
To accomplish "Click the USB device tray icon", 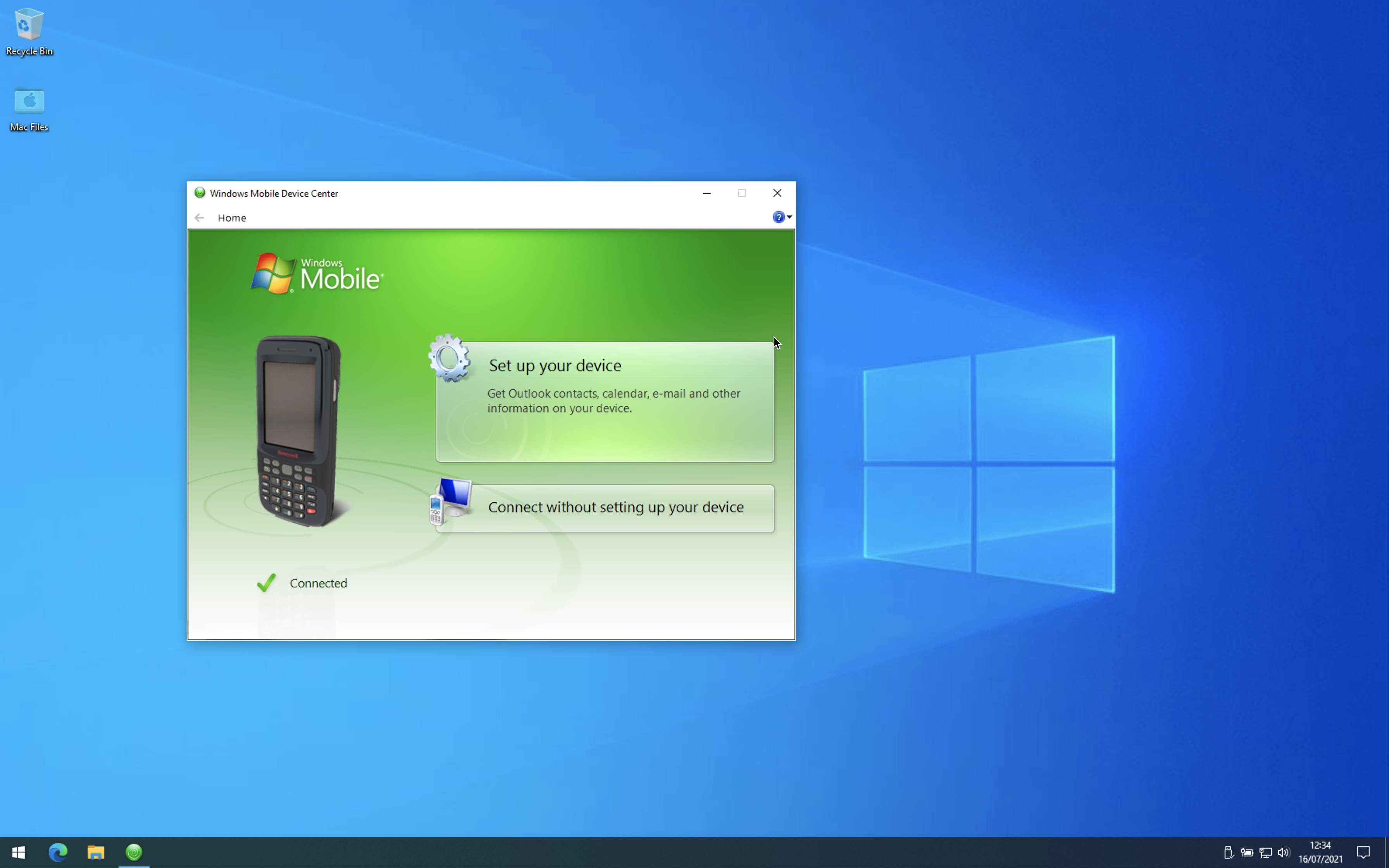I will 1228,852.
